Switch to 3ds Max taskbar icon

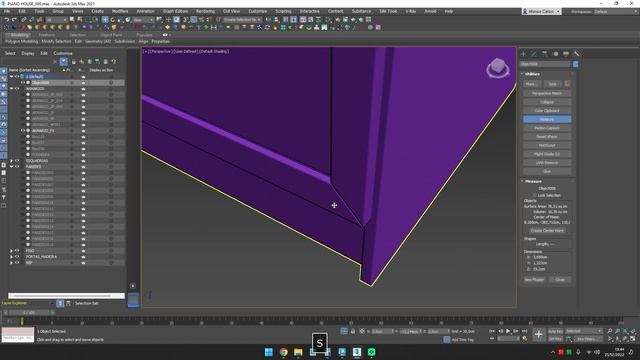pos(357,352)
